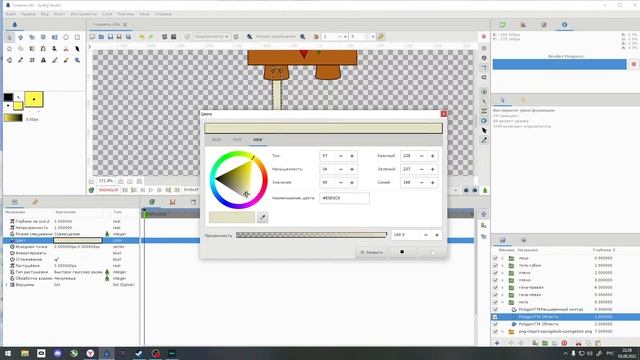The image size is (640, 360).
Task: Expand the topmost лицо layer group
Action: pyautogui.click(x=503, y=258)
